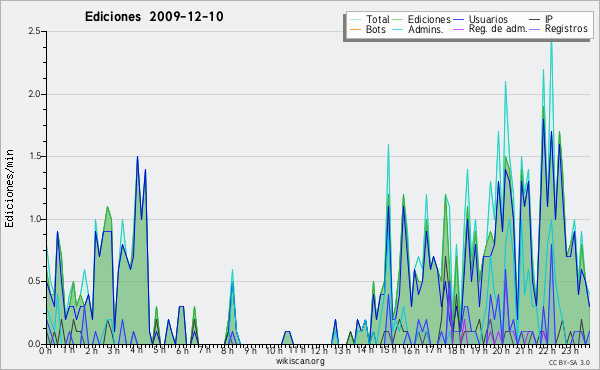
Task: Click the 'Ediciones' legend label
Action: pyautogui.click(x=429, y=19)
